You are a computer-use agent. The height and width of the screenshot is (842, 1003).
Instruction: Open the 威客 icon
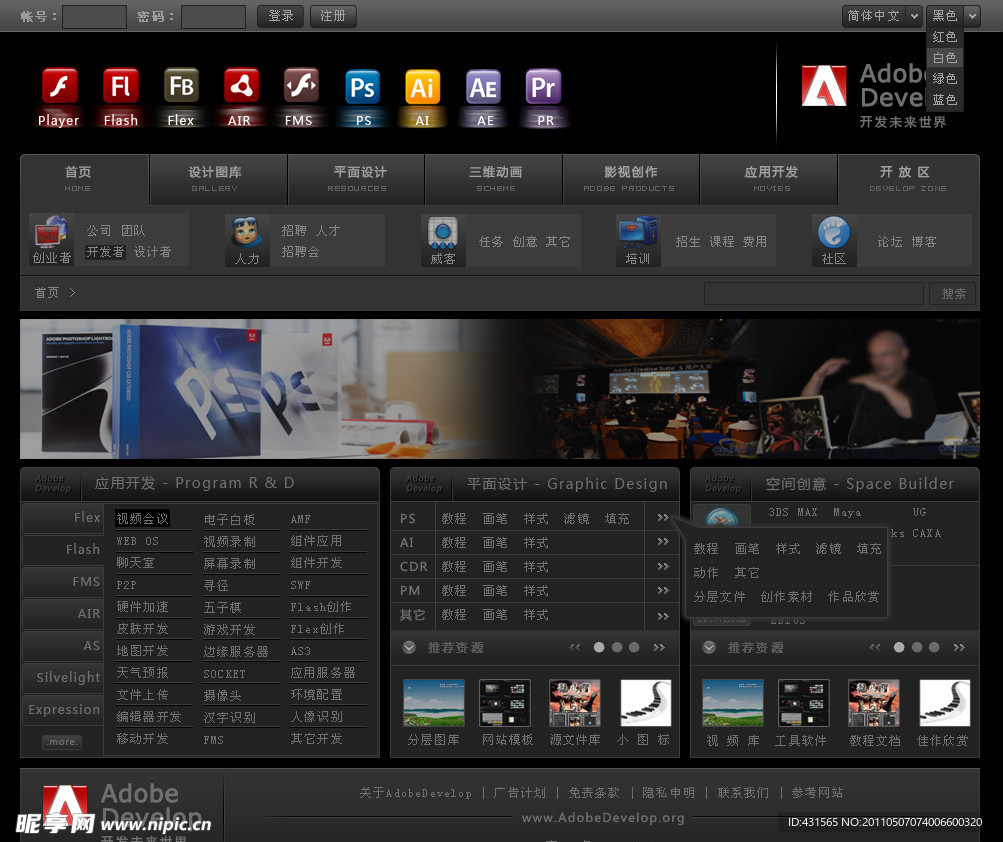pos(443,233)
